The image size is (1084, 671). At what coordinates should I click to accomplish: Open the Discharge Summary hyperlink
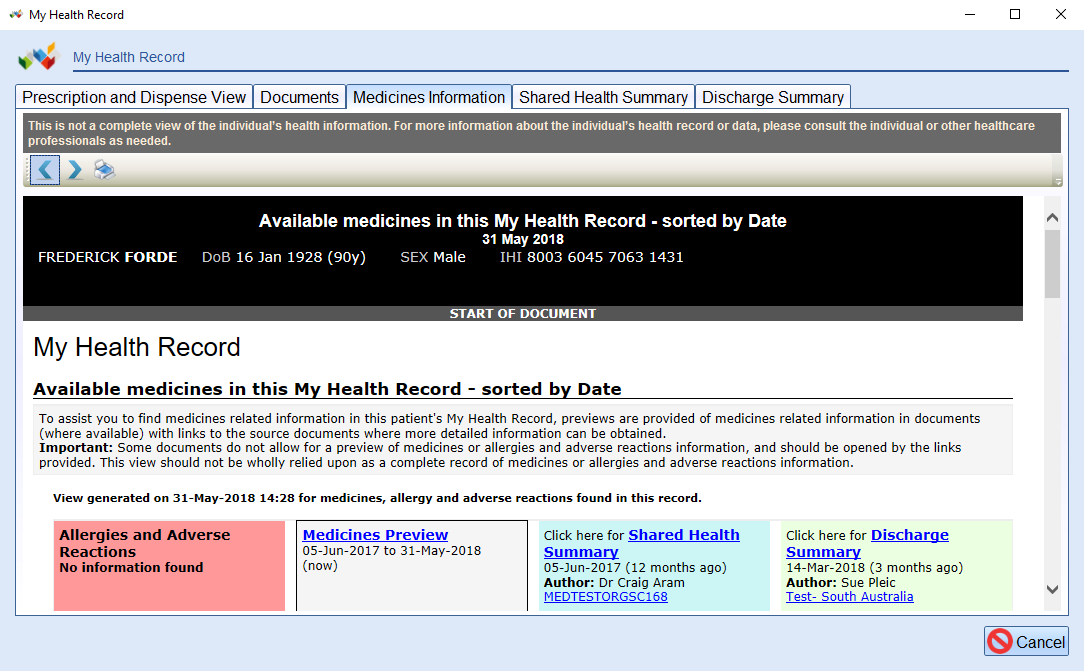click(909, 534)
